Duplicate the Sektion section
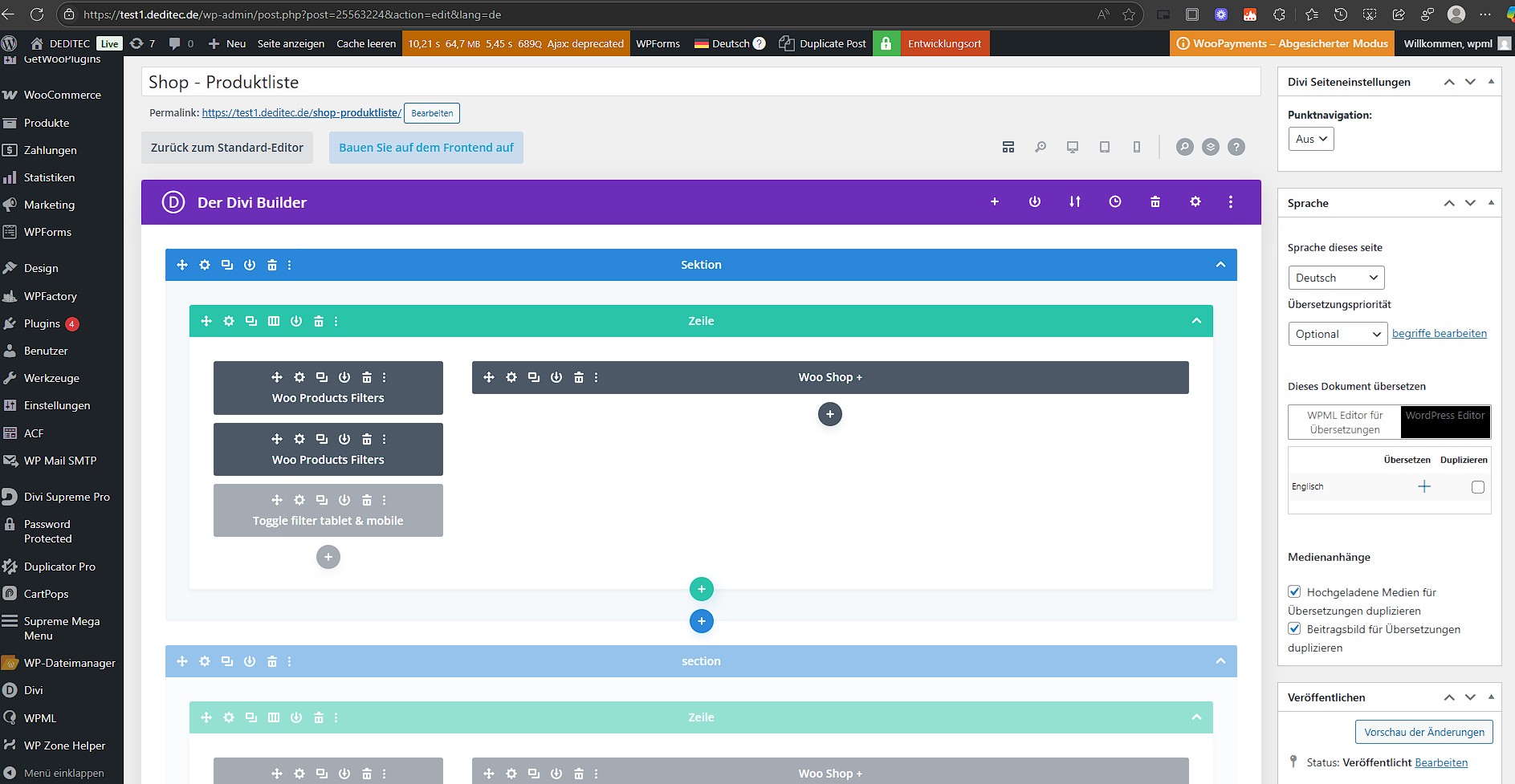The image size is (1515, 784). [x=227, y=265]
